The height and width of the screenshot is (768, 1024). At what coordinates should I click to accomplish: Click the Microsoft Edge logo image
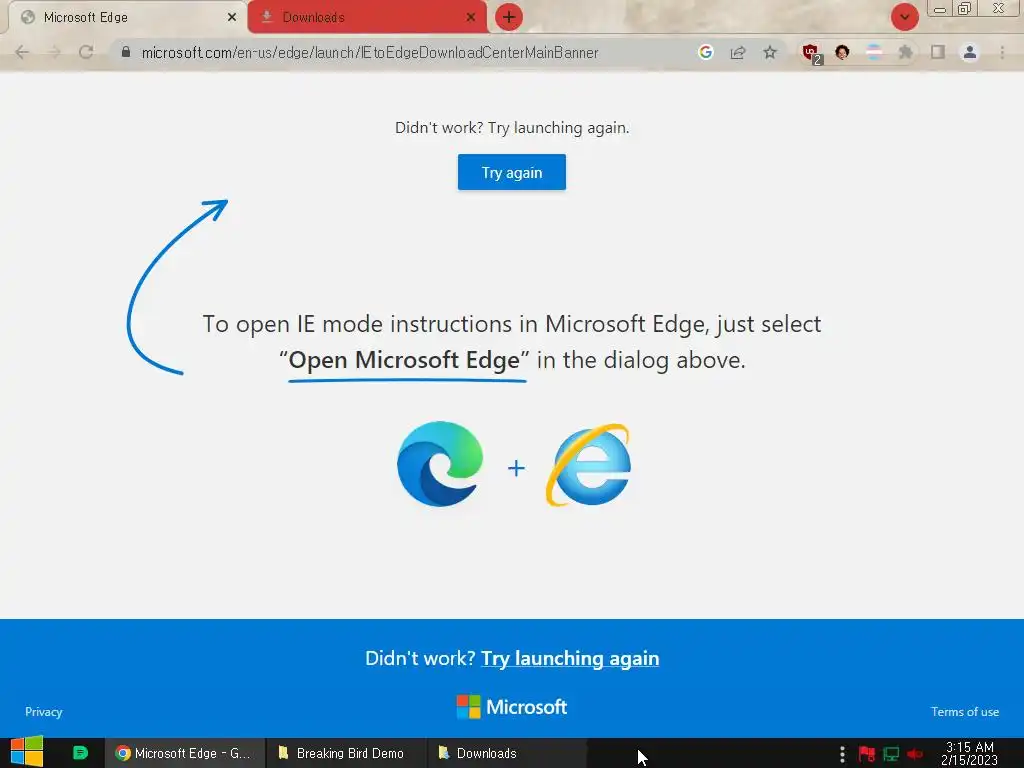pyautogui.click(x=440, y=464)
